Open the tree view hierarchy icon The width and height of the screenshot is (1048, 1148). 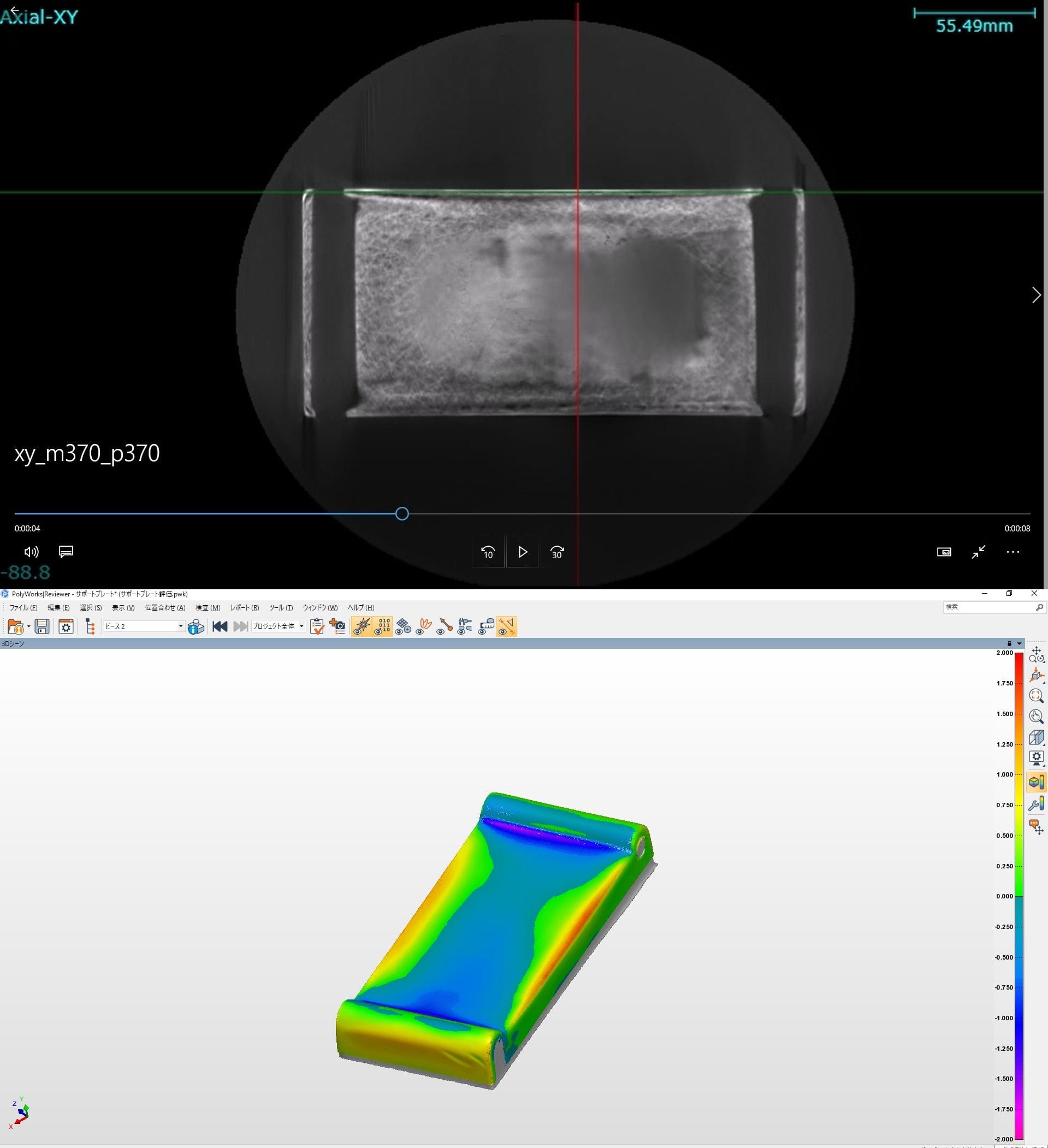(90, 627)
